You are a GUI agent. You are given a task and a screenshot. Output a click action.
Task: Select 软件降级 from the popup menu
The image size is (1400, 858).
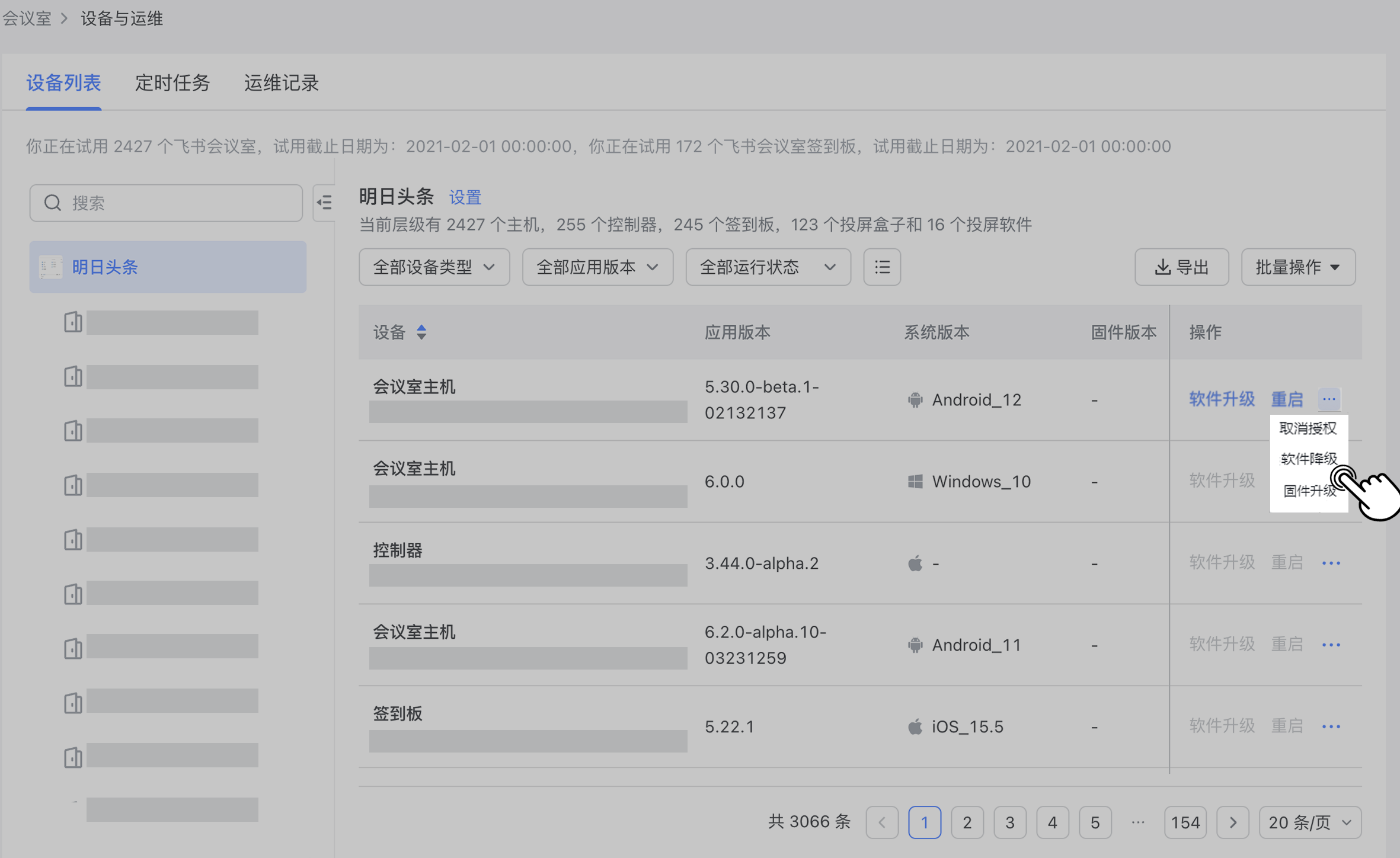(1308, 459)
